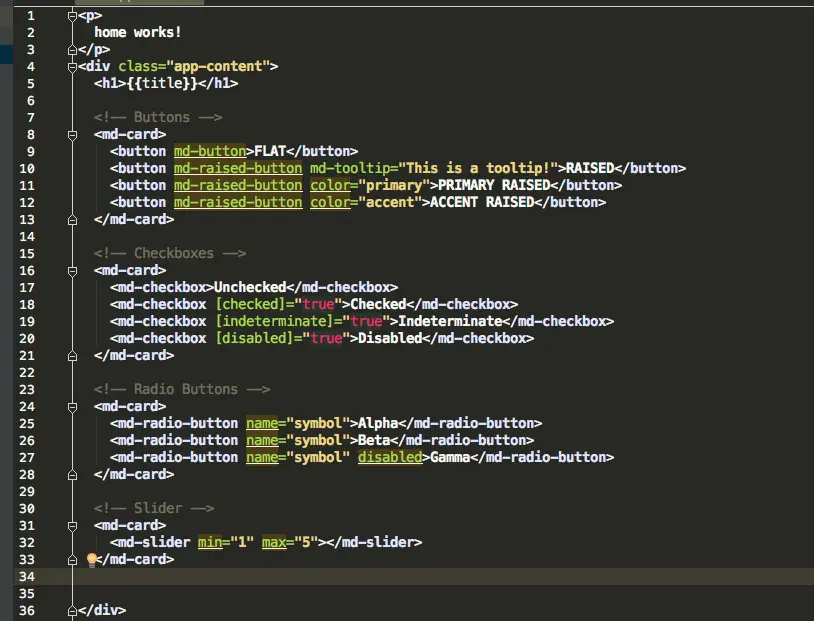Click the class="app-content" attribute
This screenshot has height=621, width=814.
[x=194, y=66]
